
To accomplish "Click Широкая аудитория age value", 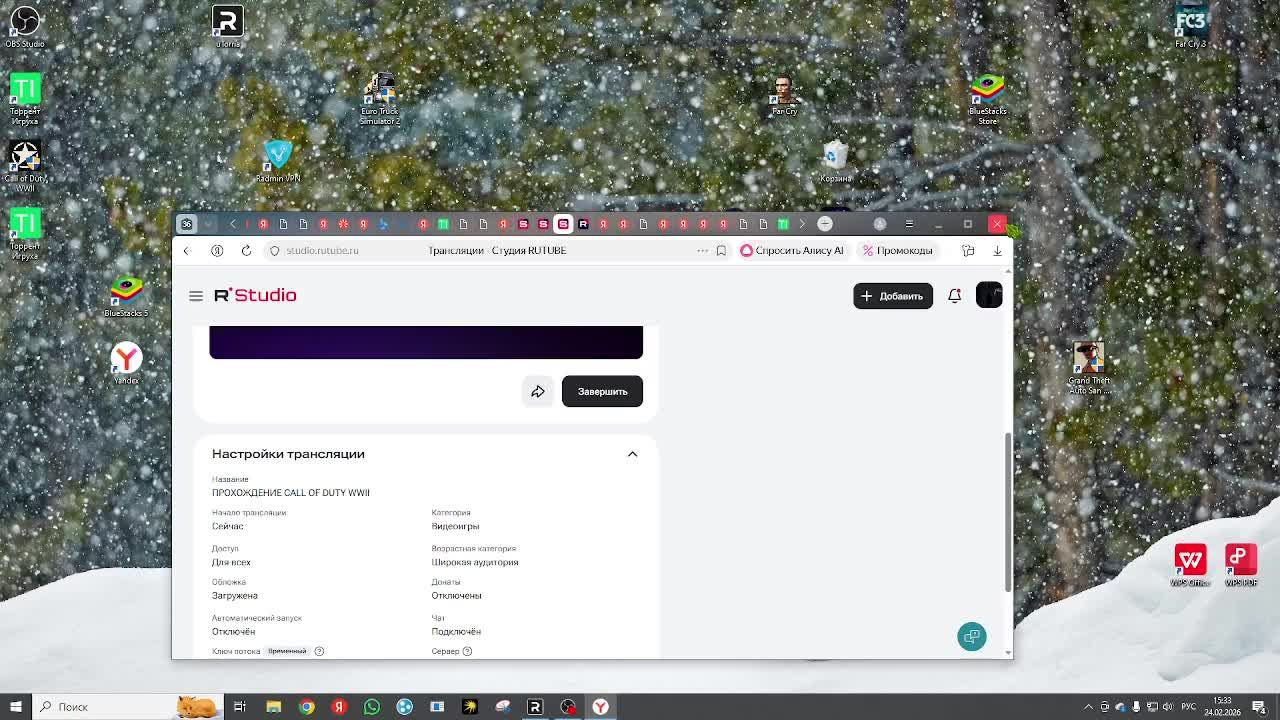I will [475, 562].
